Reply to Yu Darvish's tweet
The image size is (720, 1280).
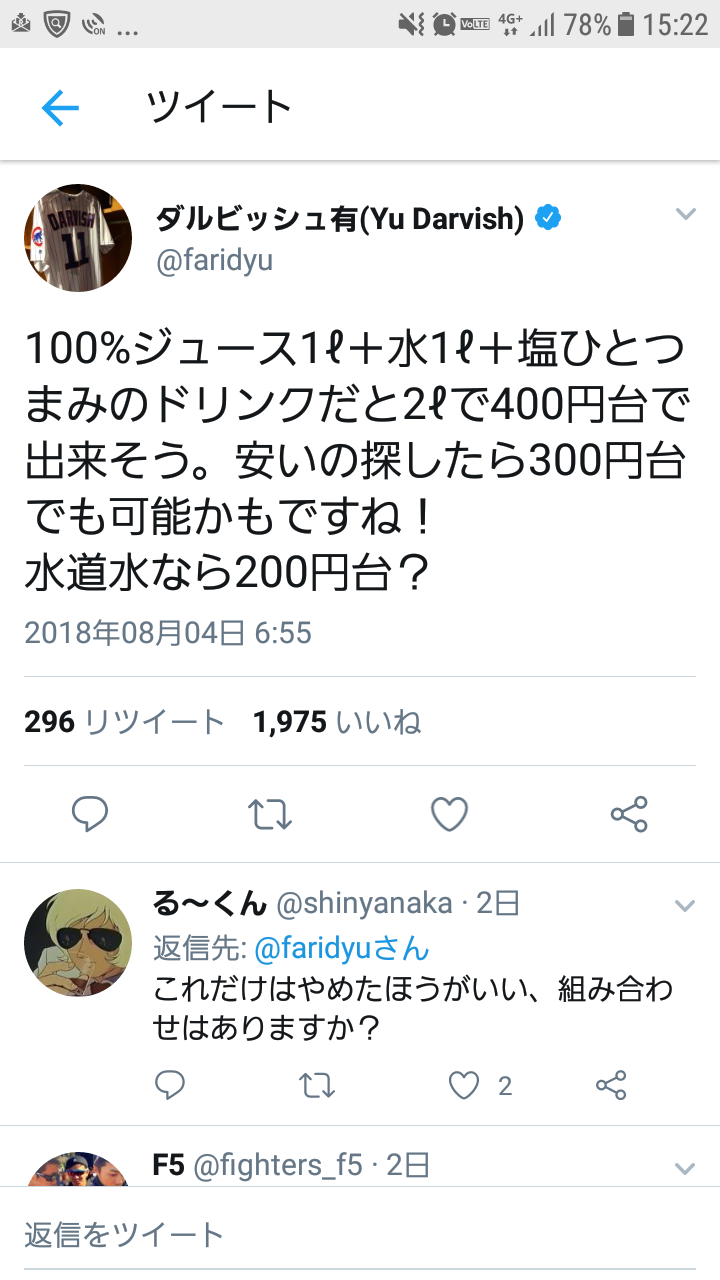90,815
